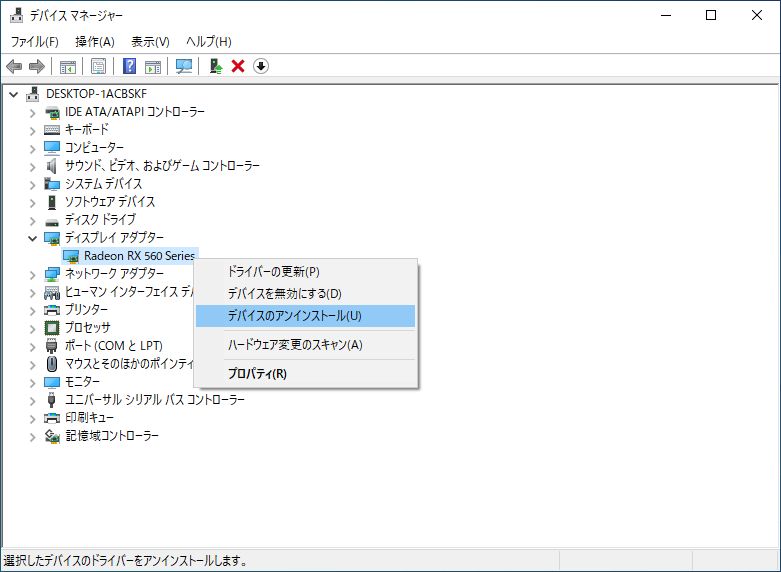The height and width of the screenshot is (572, 781).
Task: Open the Properties sheet toolbar icon
Action: coord(98,66)
